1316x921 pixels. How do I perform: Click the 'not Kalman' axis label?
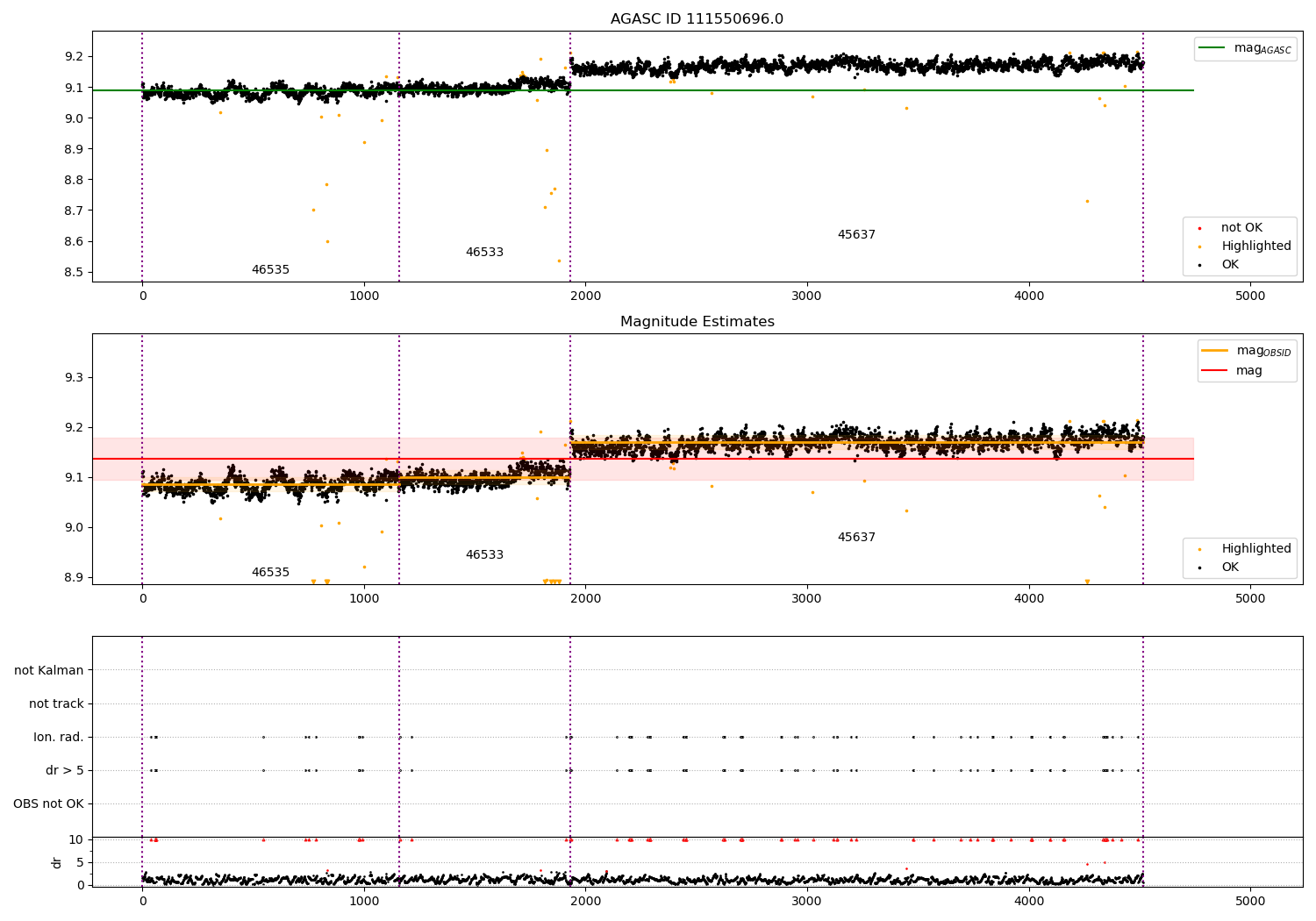49,671
